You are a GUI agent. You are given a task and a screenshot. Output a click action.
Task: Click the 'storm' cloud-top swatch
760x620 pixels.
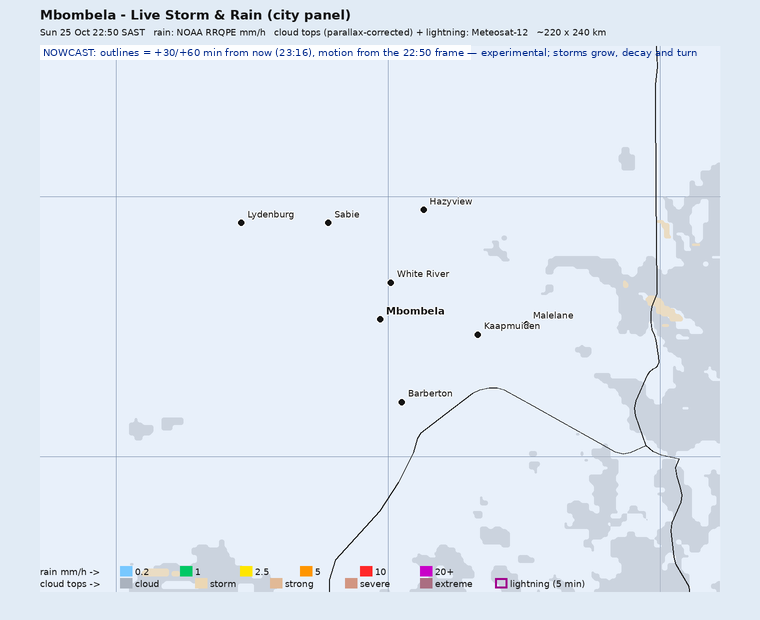pyautogui.click(x=201, y=583)
